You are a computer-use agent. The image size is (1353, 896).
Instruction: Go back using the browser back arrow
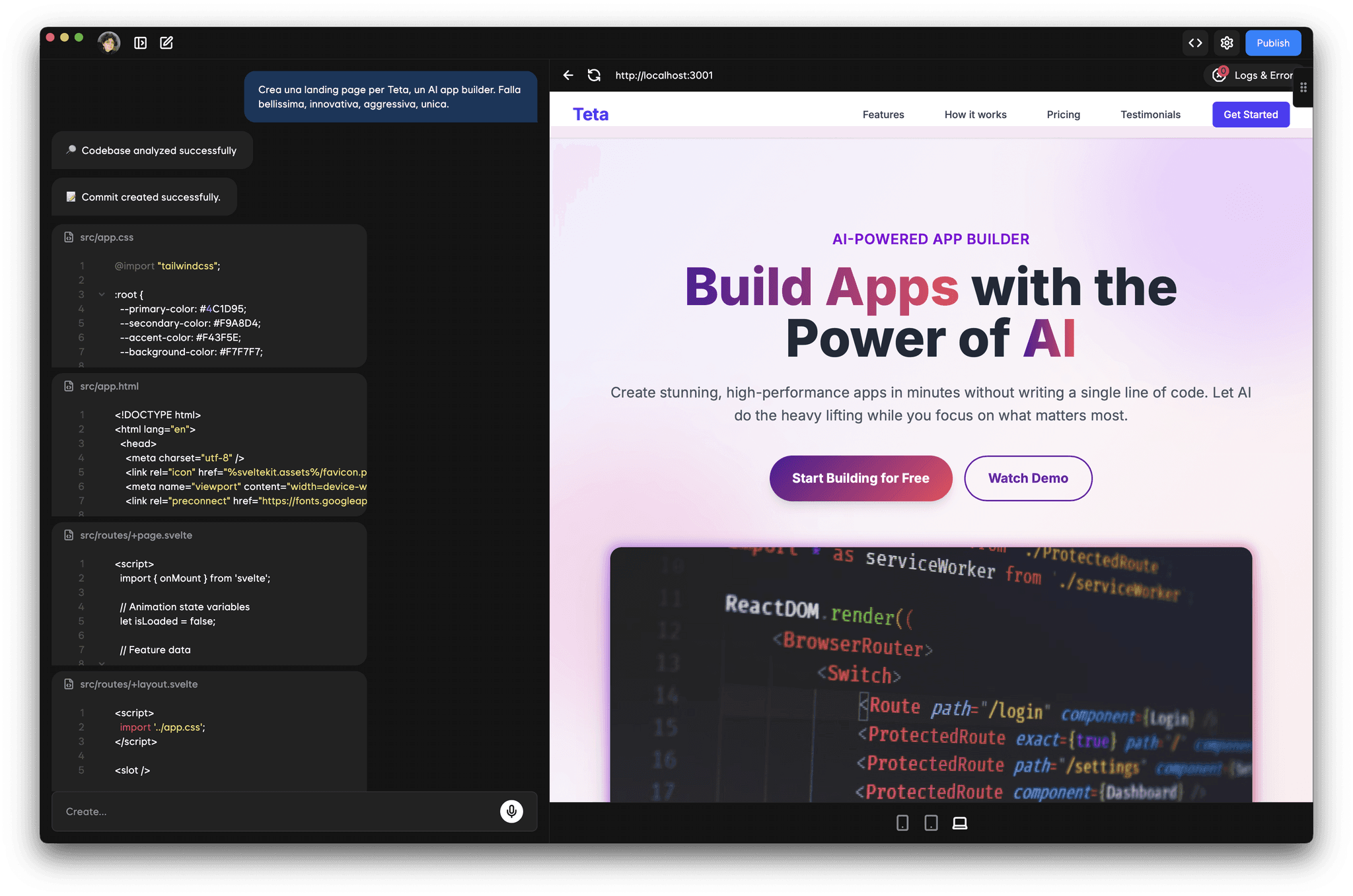point(567,75)
